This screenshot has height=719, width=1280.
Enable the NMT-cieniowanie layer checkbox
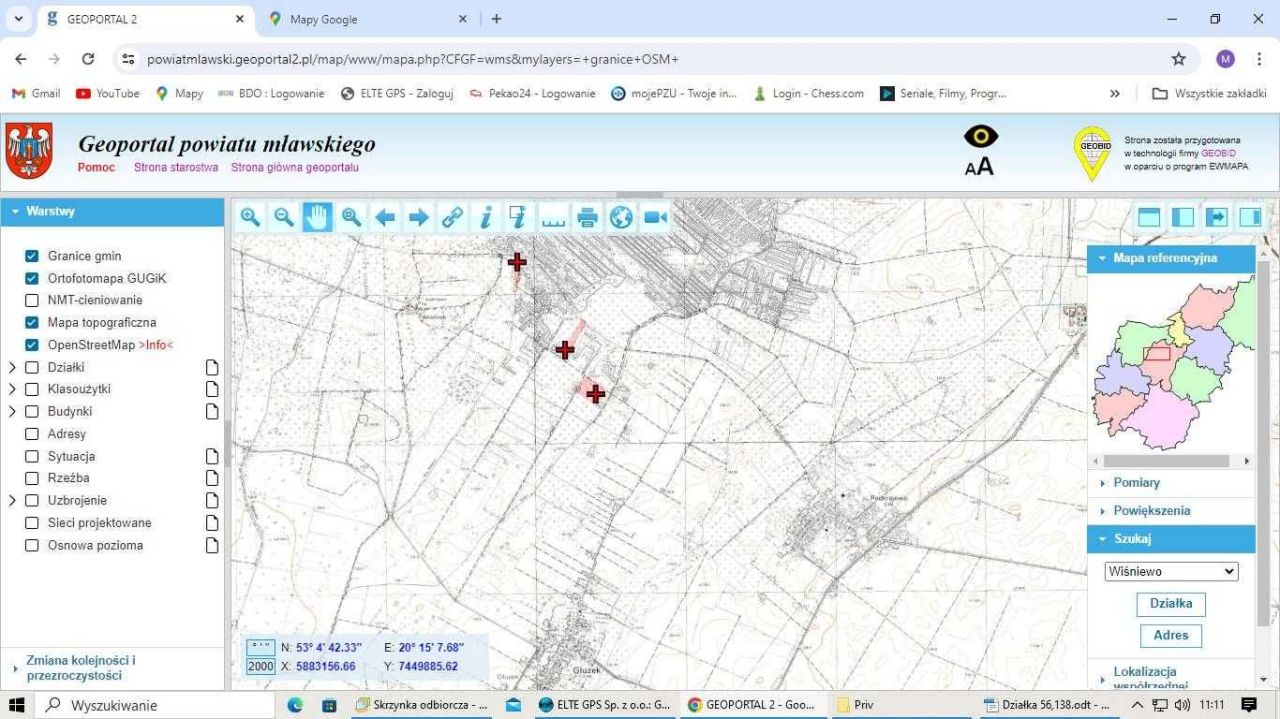(x=32, y=300)
